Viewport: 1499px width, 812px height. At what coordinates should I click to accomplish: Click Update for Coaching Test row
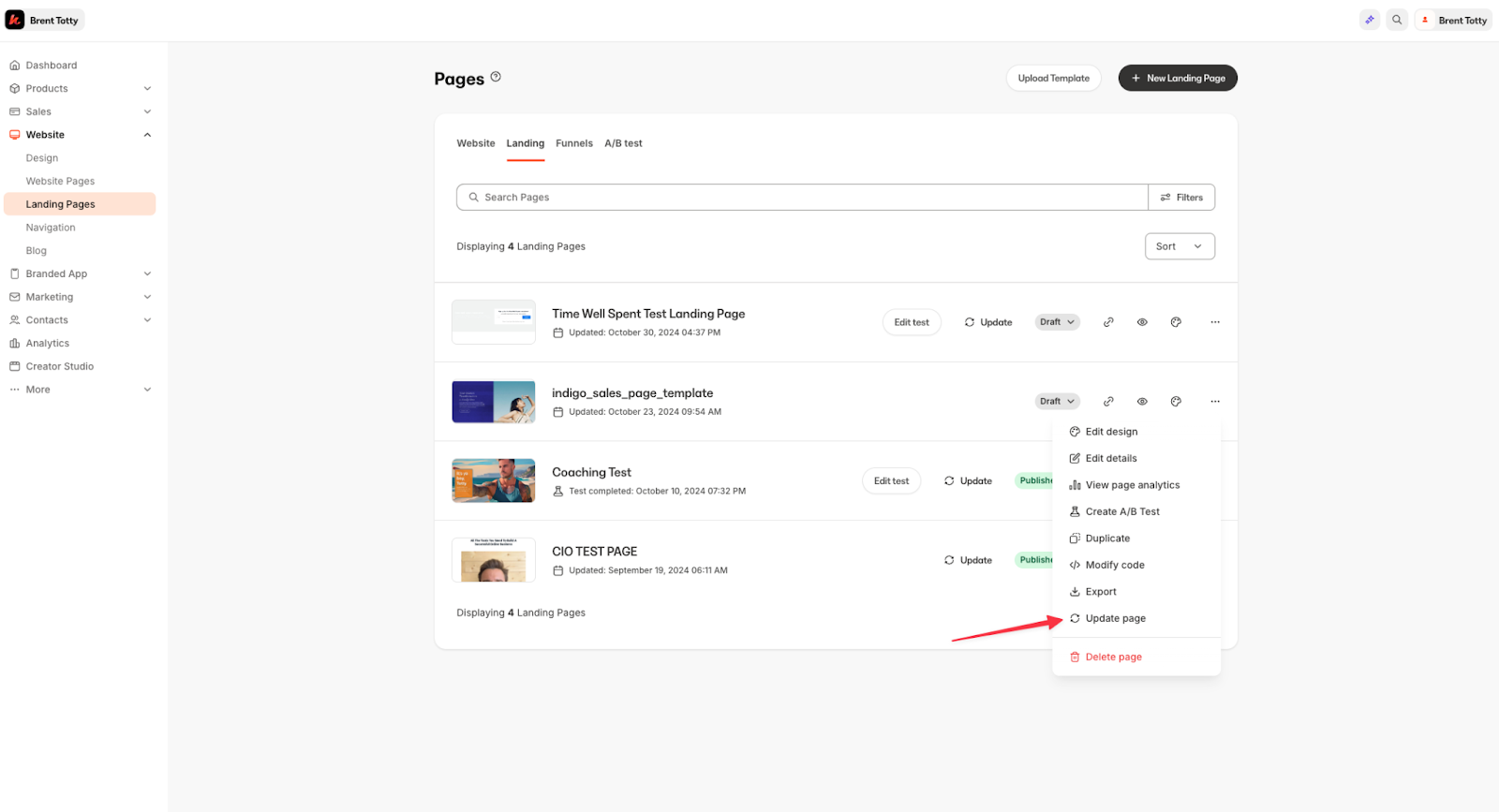coord(968,481)
